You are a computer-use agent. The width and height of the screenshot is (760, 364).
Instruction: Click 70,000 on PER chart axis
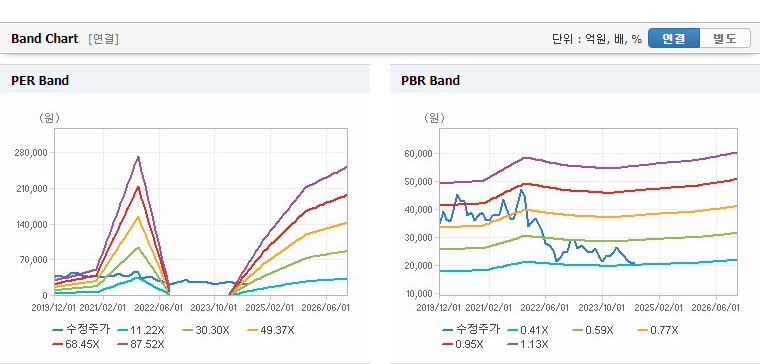click(x=33, y=260)
